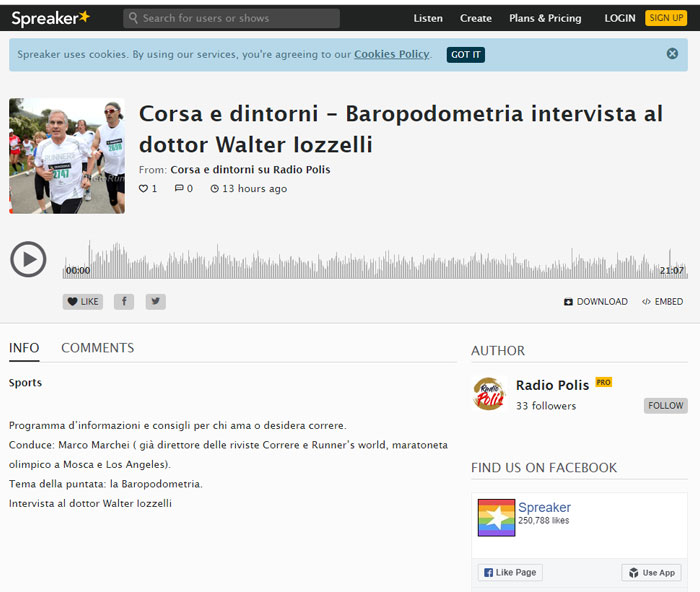Accept cookies with GOT IT button
The image size is (700, 592).
click(x=466, y=54)
